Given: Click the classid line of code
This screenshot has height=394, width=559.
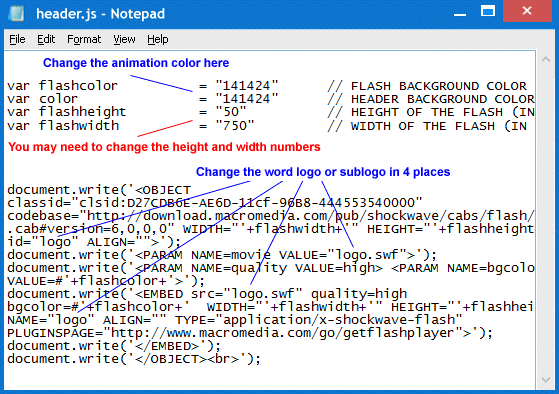Looking at the screenshot, I should (215, 203).
